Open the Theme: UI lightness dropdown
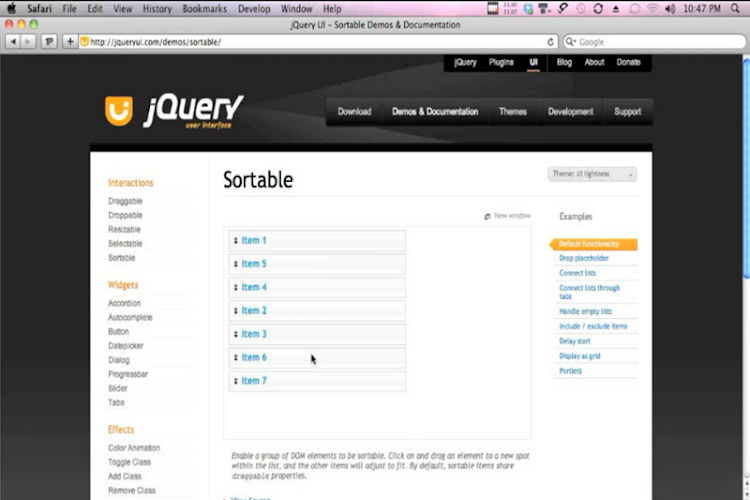The width and height of the screenshot is (750, 500). 592,174
